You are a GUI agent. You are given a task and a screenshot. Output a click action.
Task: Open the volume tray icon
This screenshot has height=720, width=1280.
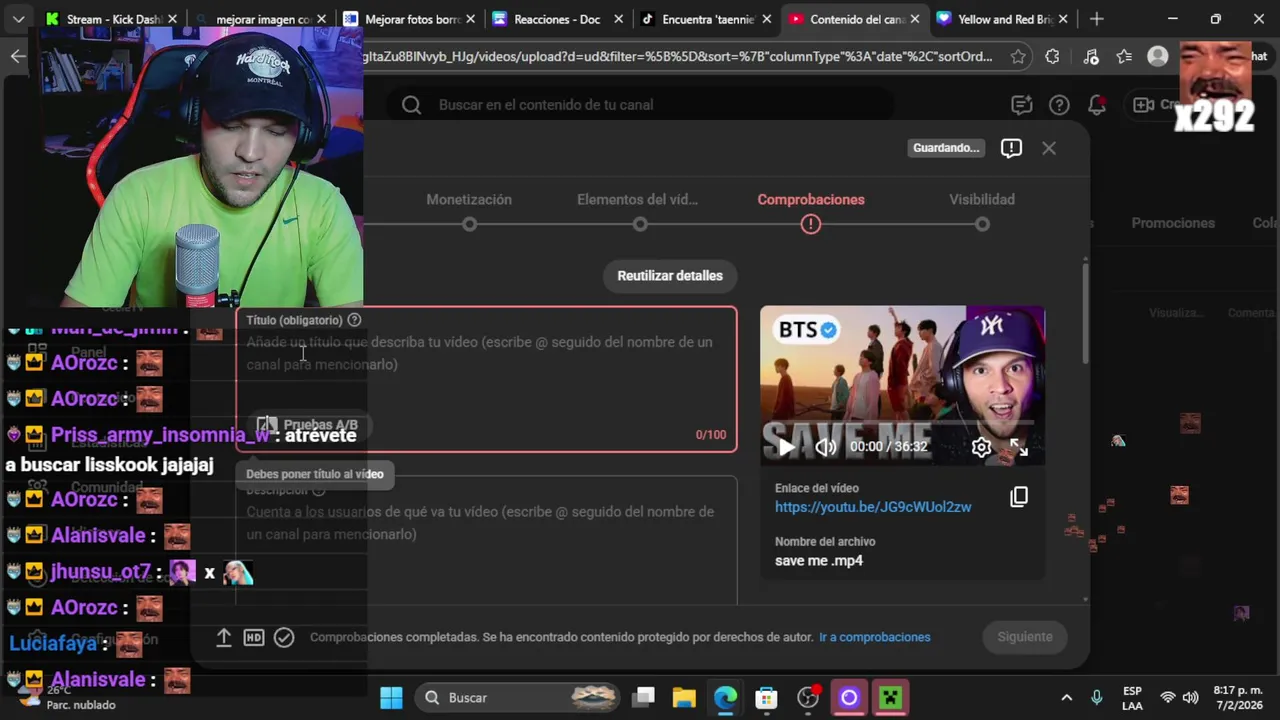(x=1190, y=698)
